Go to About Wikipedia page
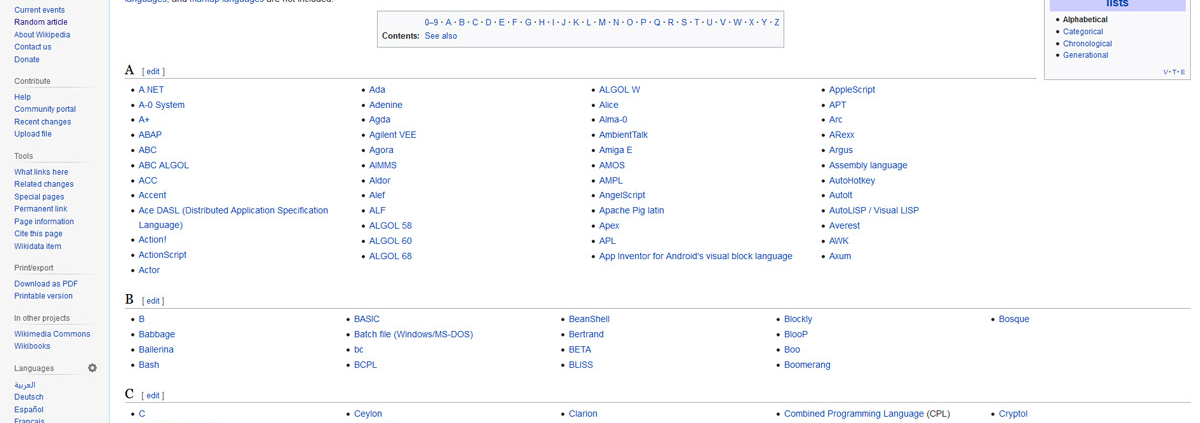1200x423 pixels. (42, 35)
